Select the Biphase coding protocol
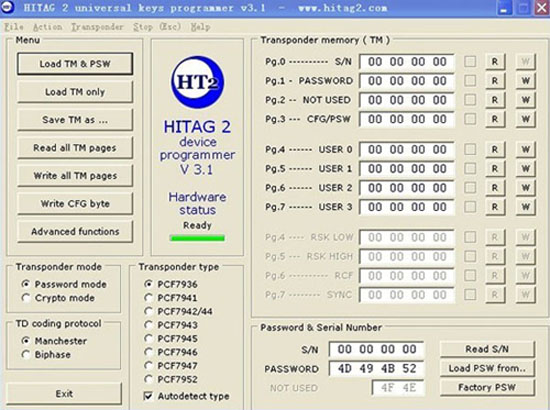Screen dimensions: 550x410 click(26, 354)
